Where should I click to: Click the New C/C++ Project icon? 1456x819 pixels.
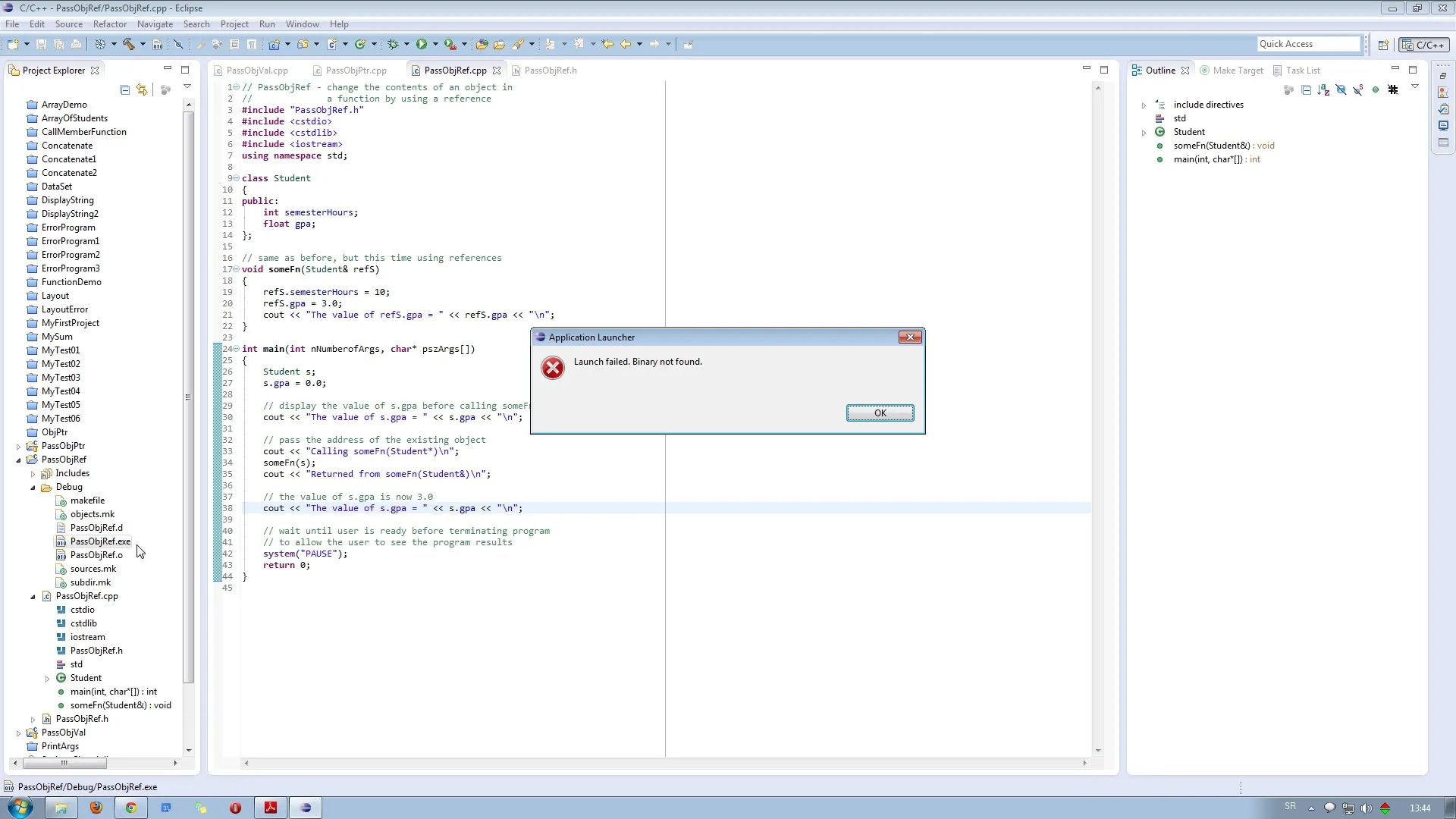[x=274, y=44]
